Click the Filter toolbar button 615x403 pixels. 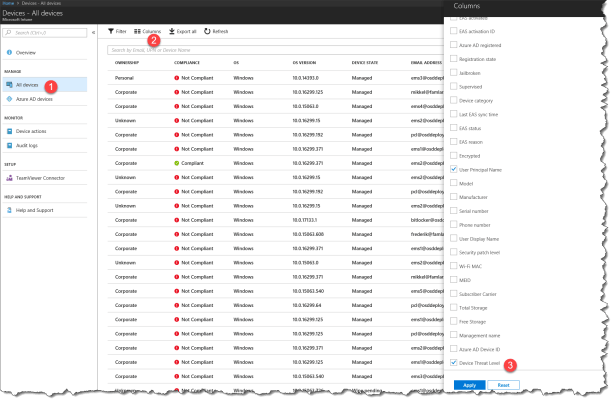[x=117, y=31]
